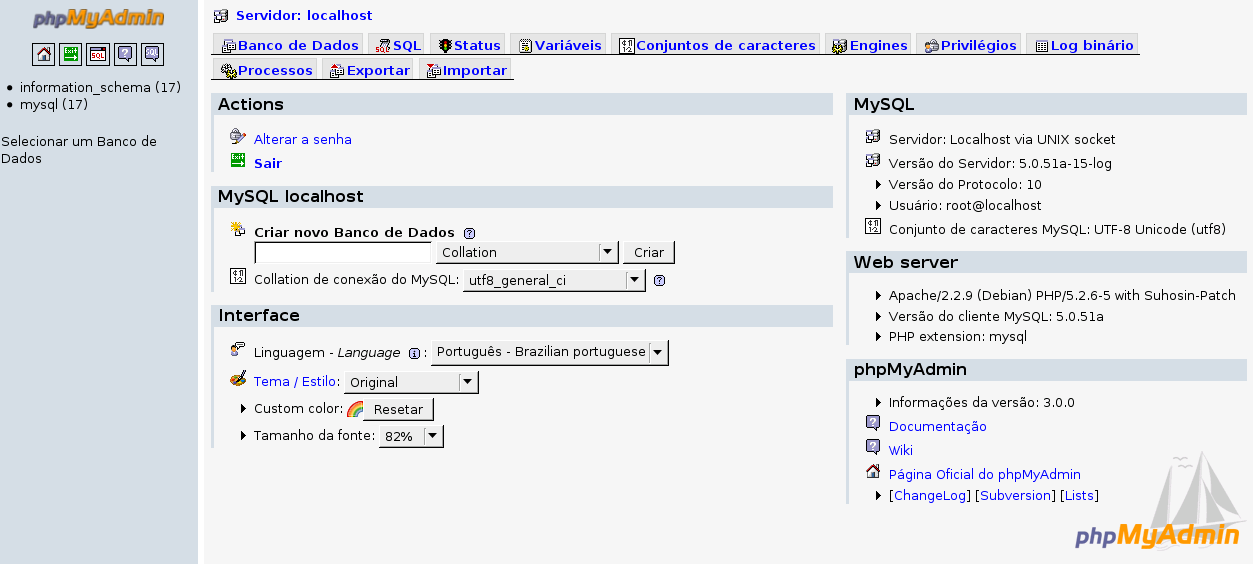Screen dimensions: 1253x564
Task: Click the book icon beside Documentação
Action: point(873,423)
